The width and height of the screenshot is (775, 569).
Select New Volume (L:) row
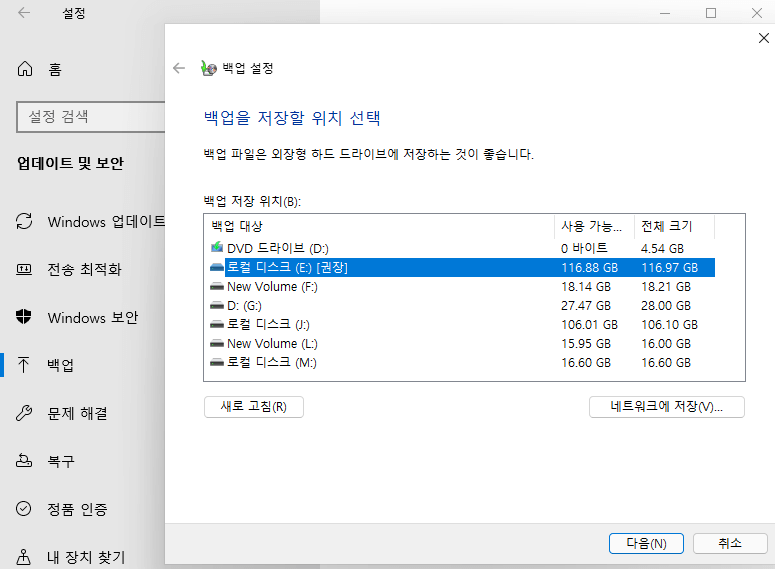coord(462,343)
